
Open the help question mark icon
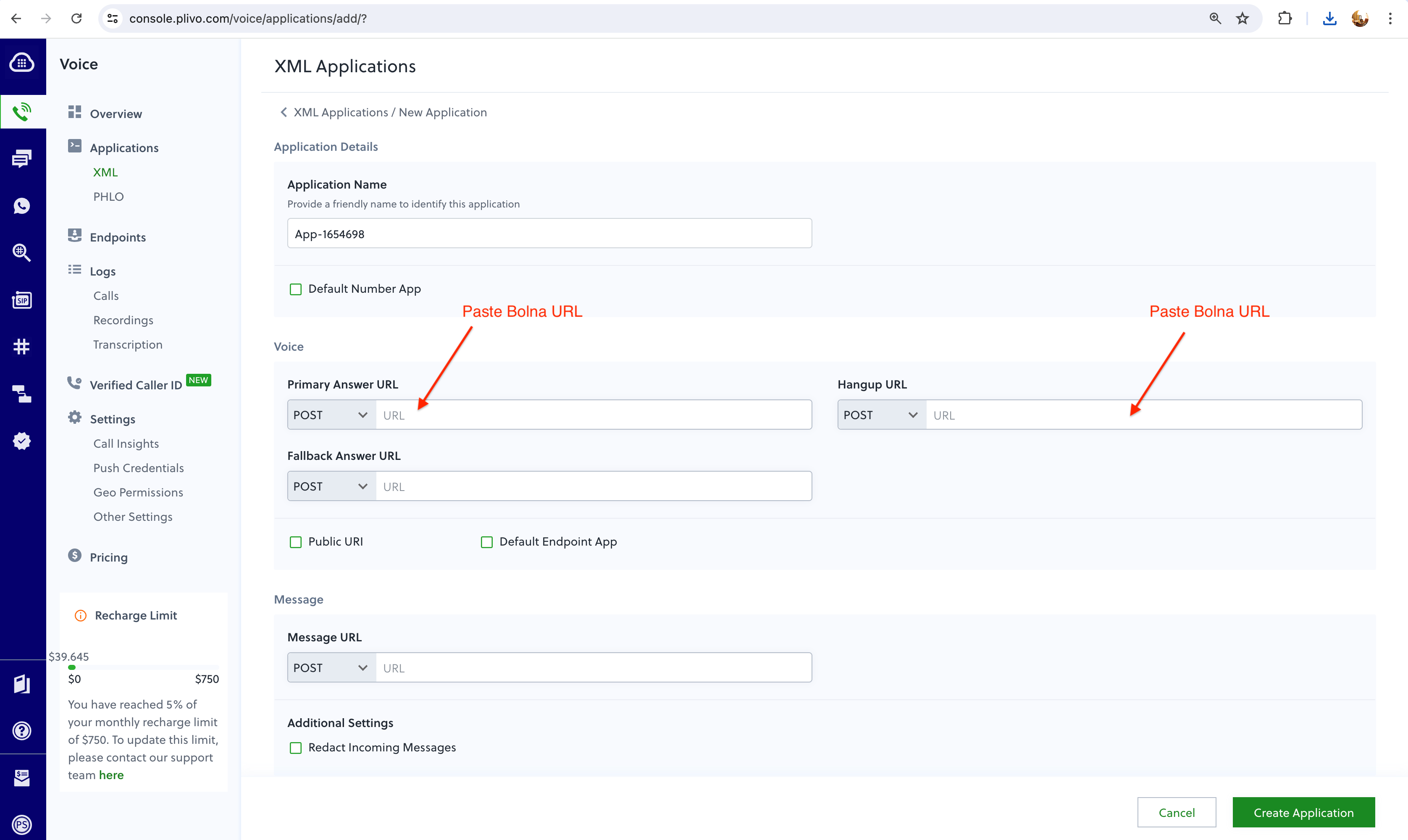(x=22, y=731)
